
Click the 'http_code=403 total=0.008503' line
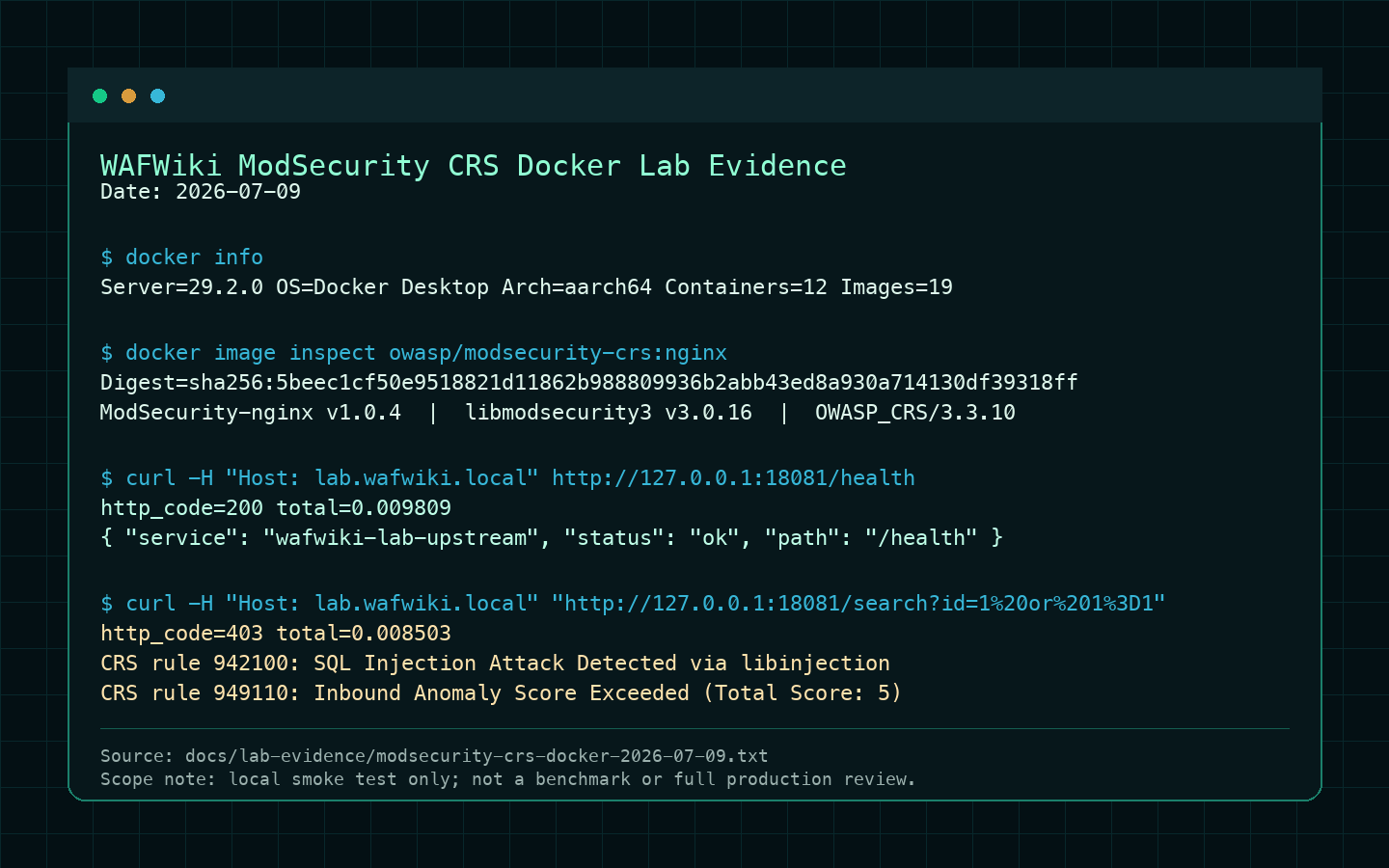click(276, 634)
